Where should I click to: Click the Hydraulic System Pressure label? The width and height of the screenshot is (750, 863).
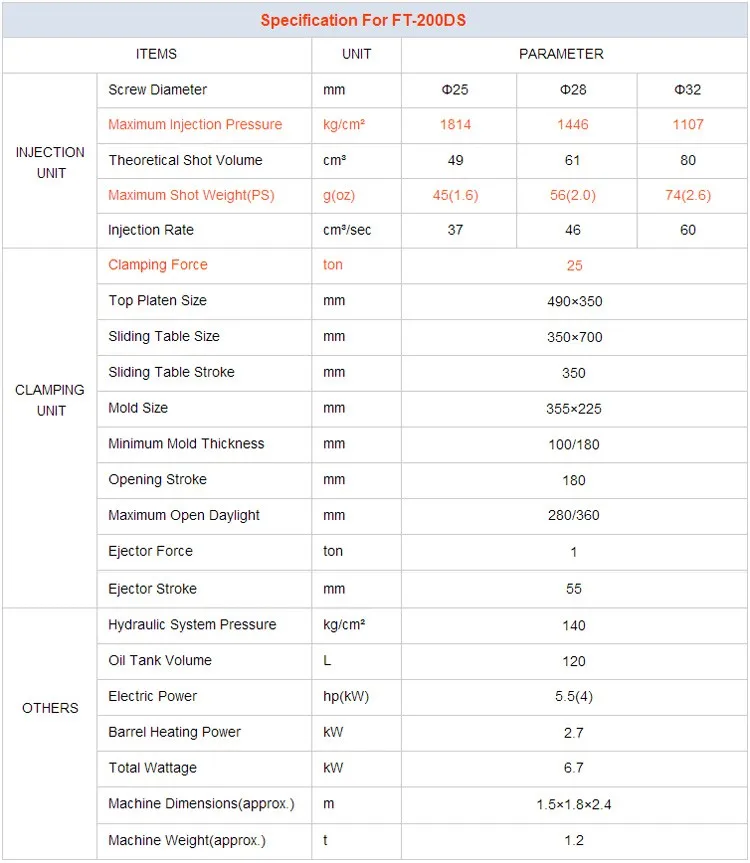192,625
